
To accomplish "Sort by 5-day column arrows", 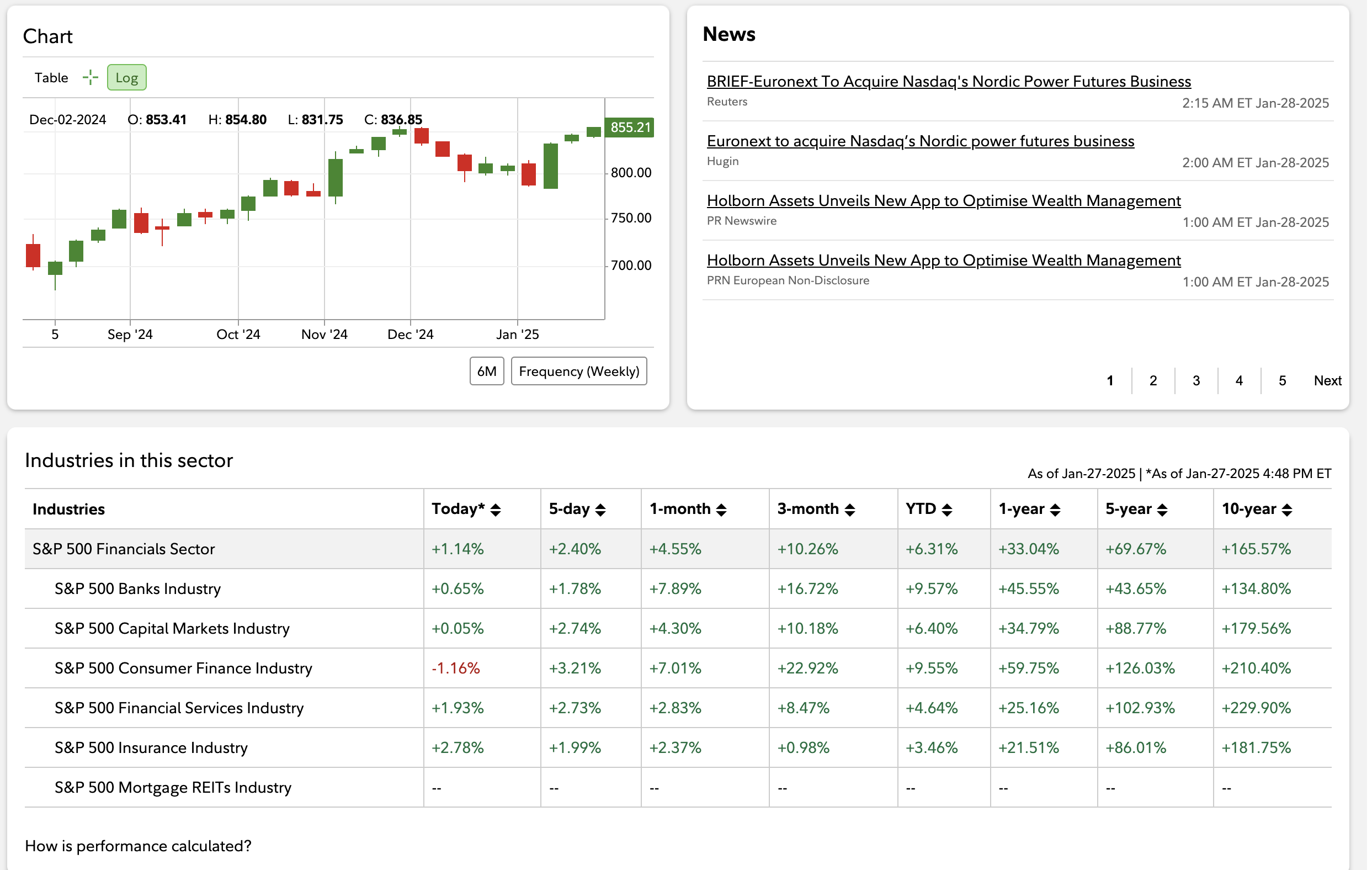I will click(601, 510).
